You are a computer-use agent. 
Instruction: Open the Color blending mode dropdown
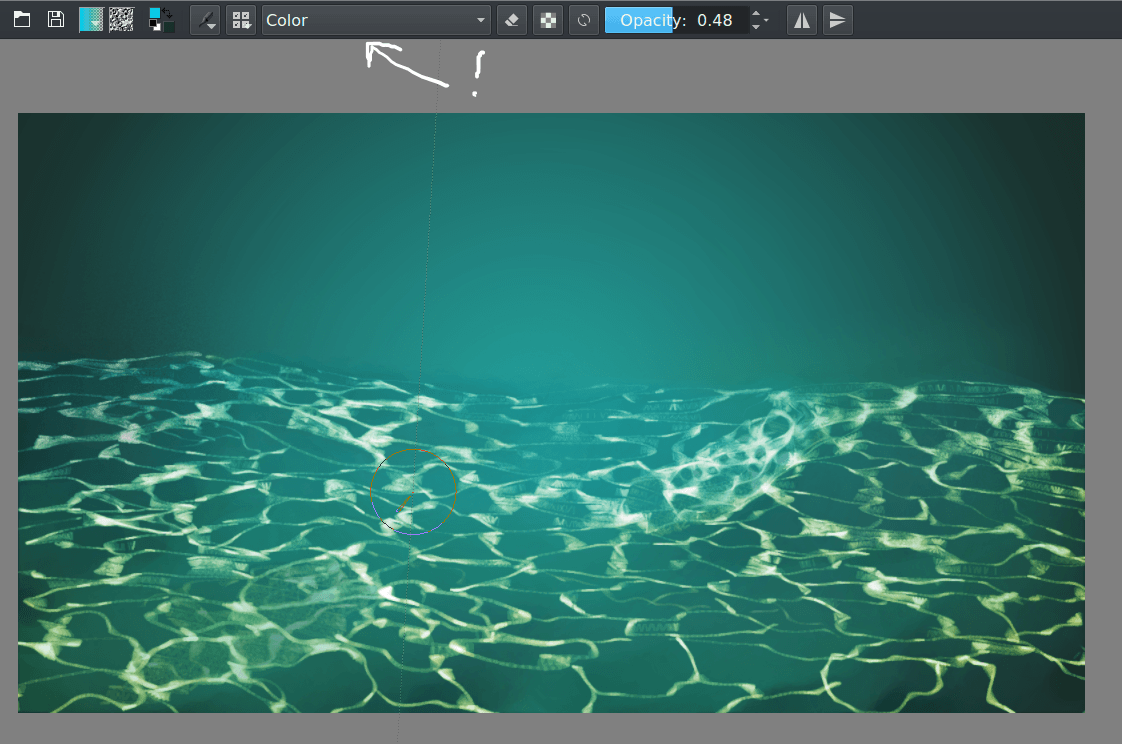[375, 19]
